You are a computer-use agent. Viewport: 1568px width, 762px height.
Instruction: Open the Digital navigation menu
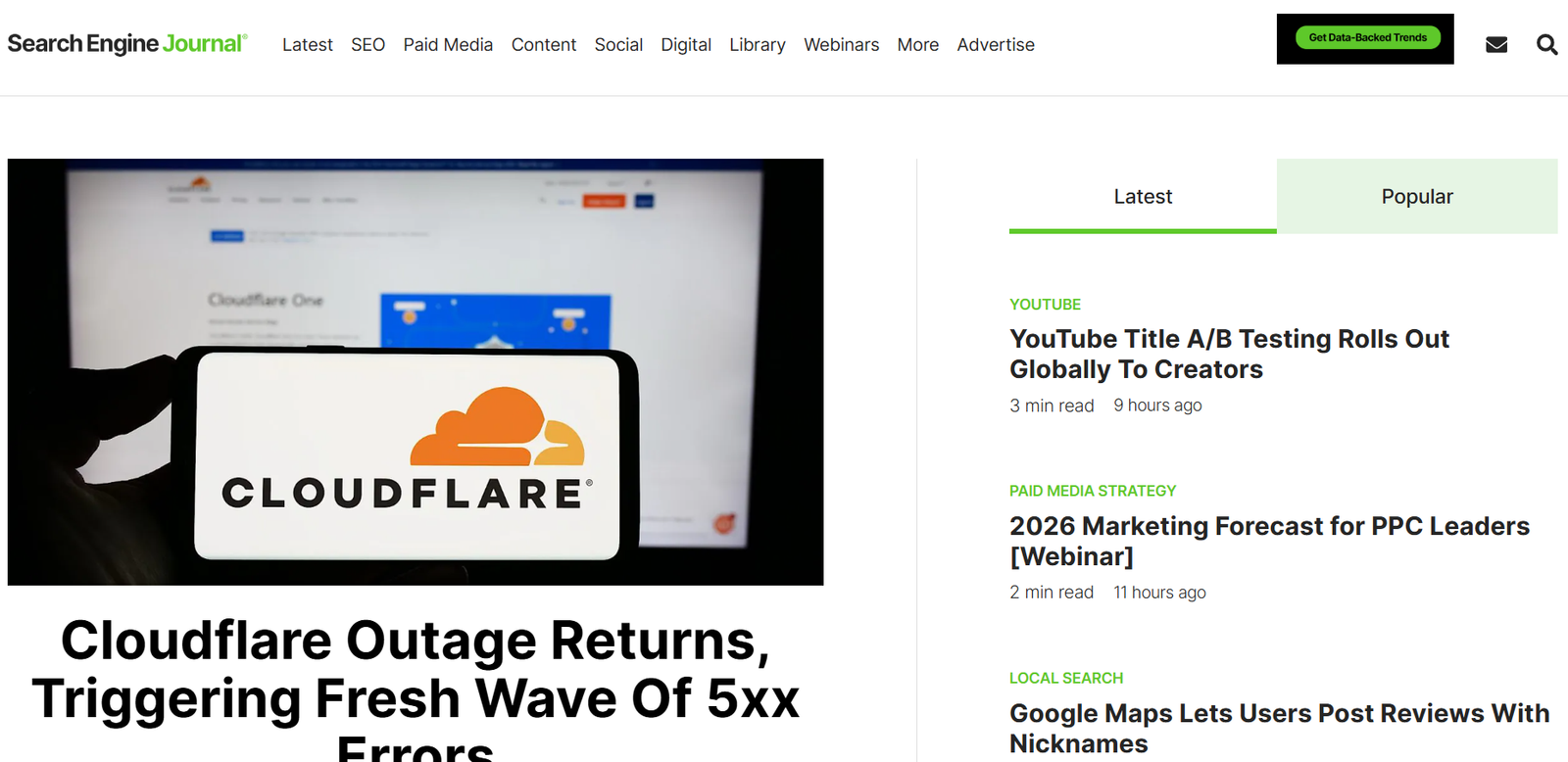coord(686,45)
